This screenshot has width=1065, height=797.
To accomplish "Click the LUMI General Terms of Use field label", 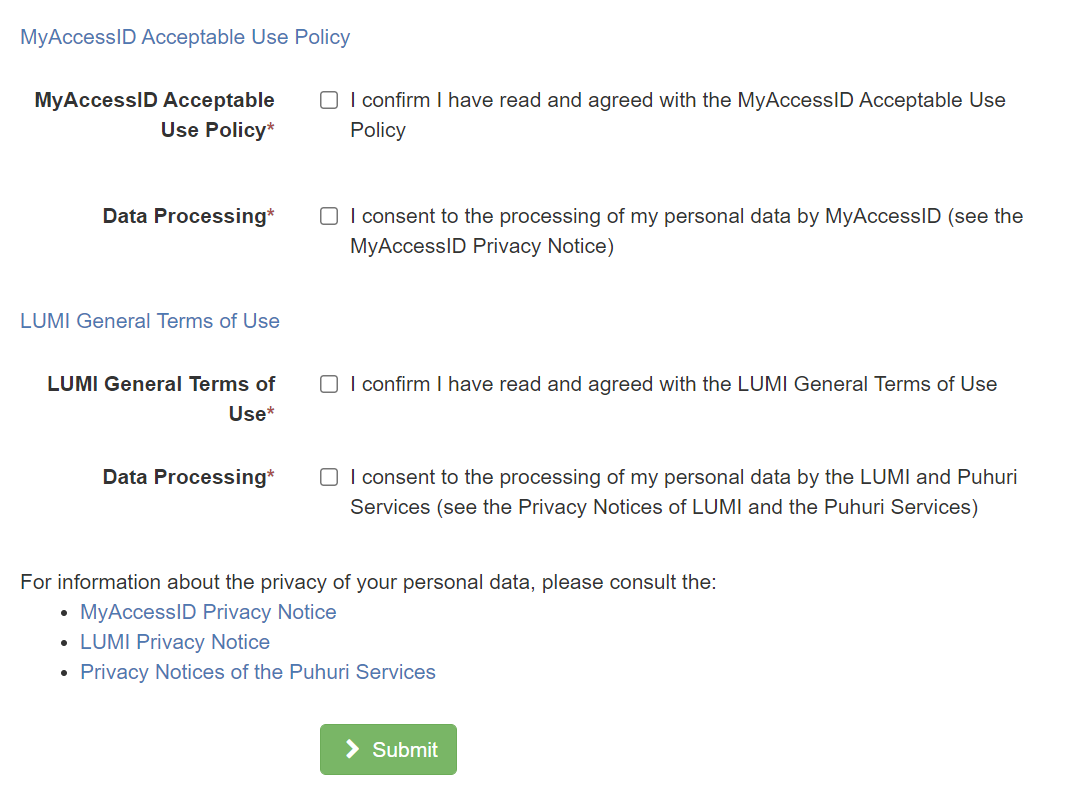I will pos(161,398).
